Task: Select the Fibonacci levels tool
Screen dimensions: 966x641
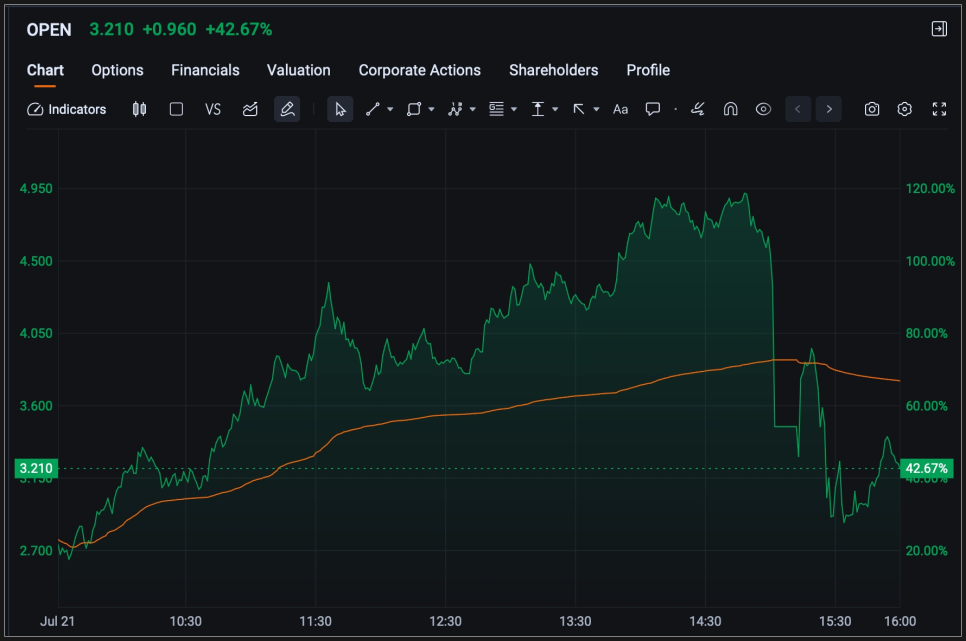Action: (x=497, y=109)
